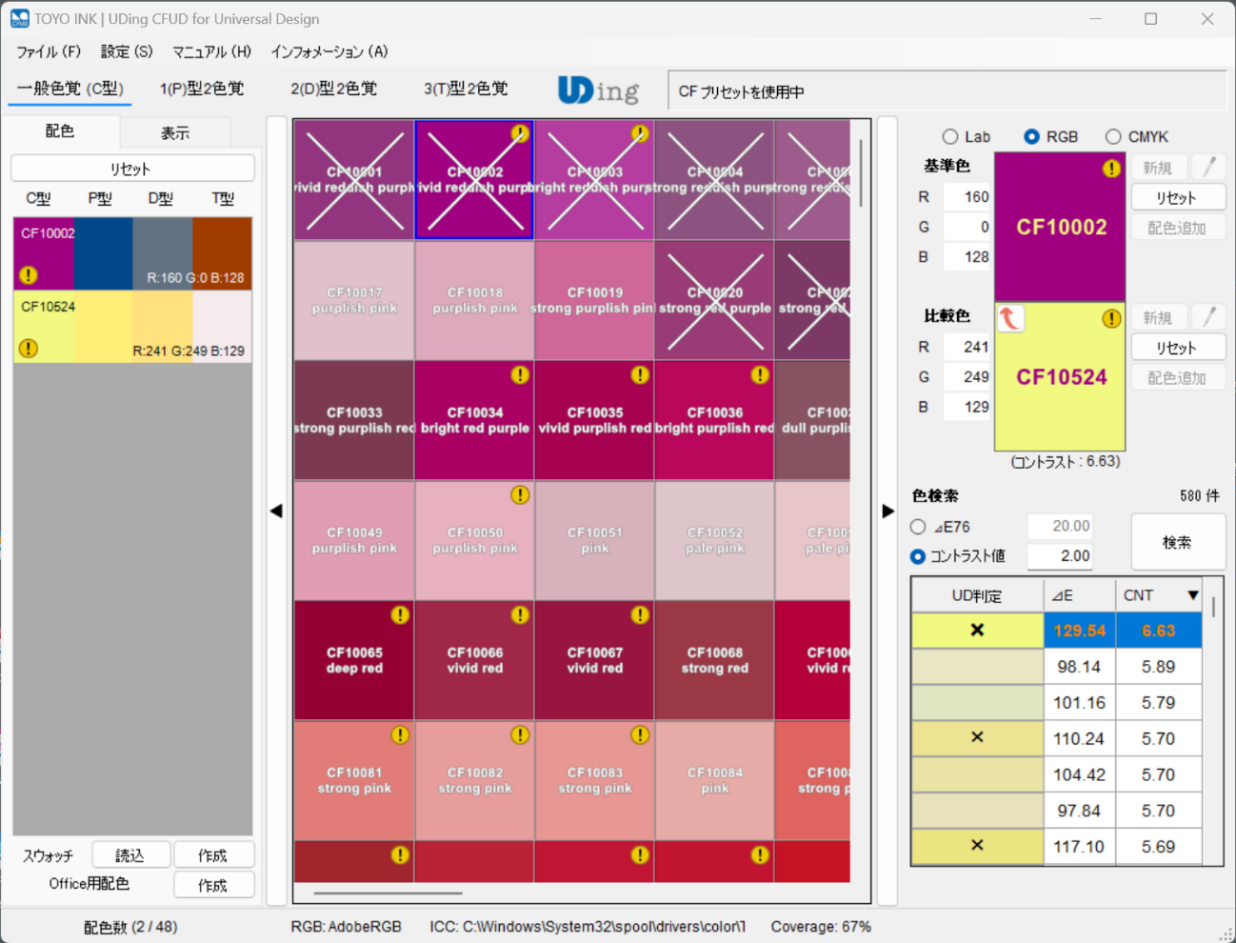Click the ⊿E column header

(1079, 596)
